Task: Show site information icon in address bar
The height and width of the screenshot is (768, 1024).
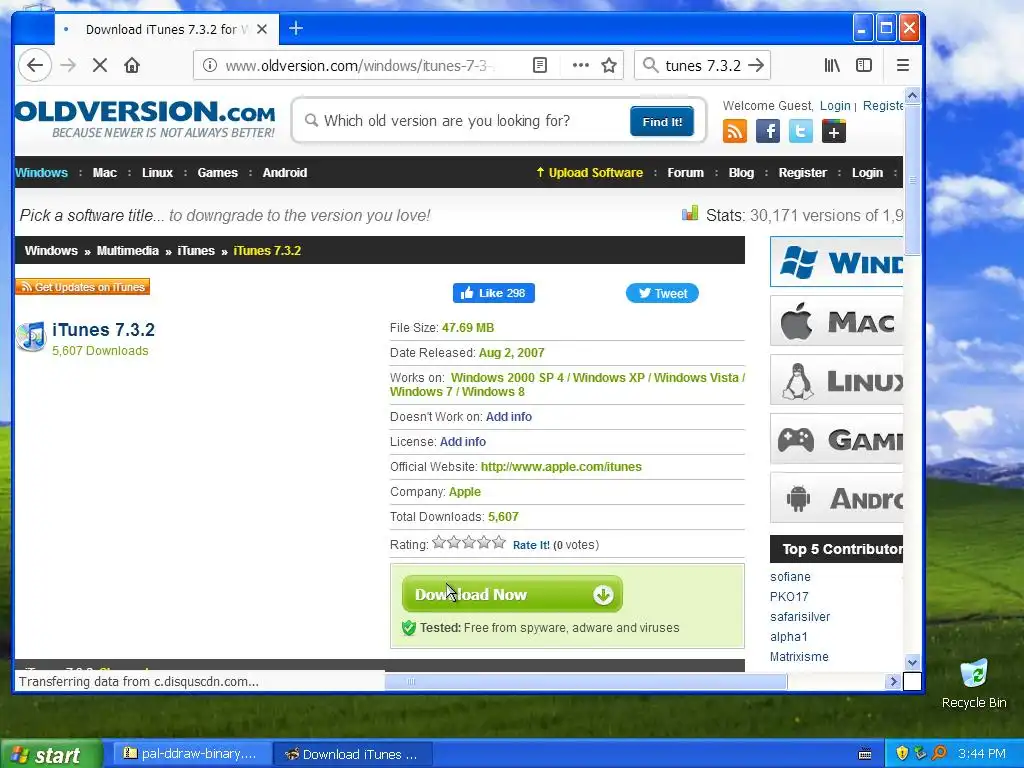Action: tap(210, 65)
